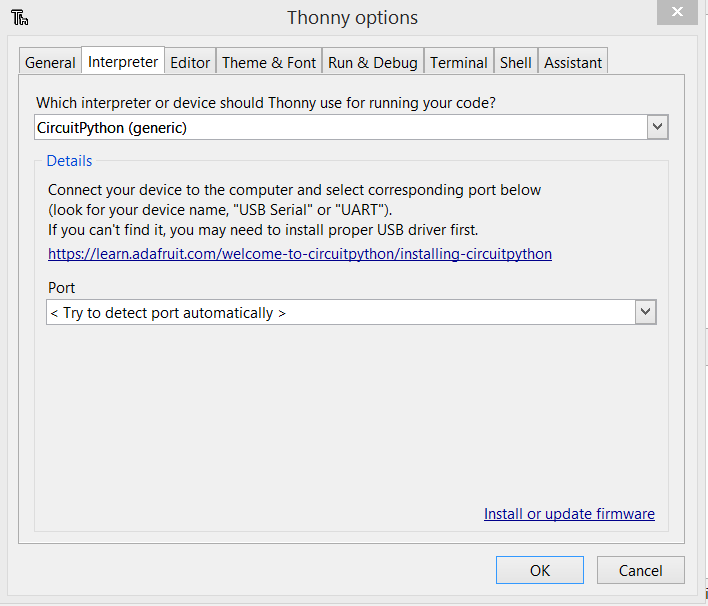Click the 'install proper USB driver first' line

click(x=263, y=230)
